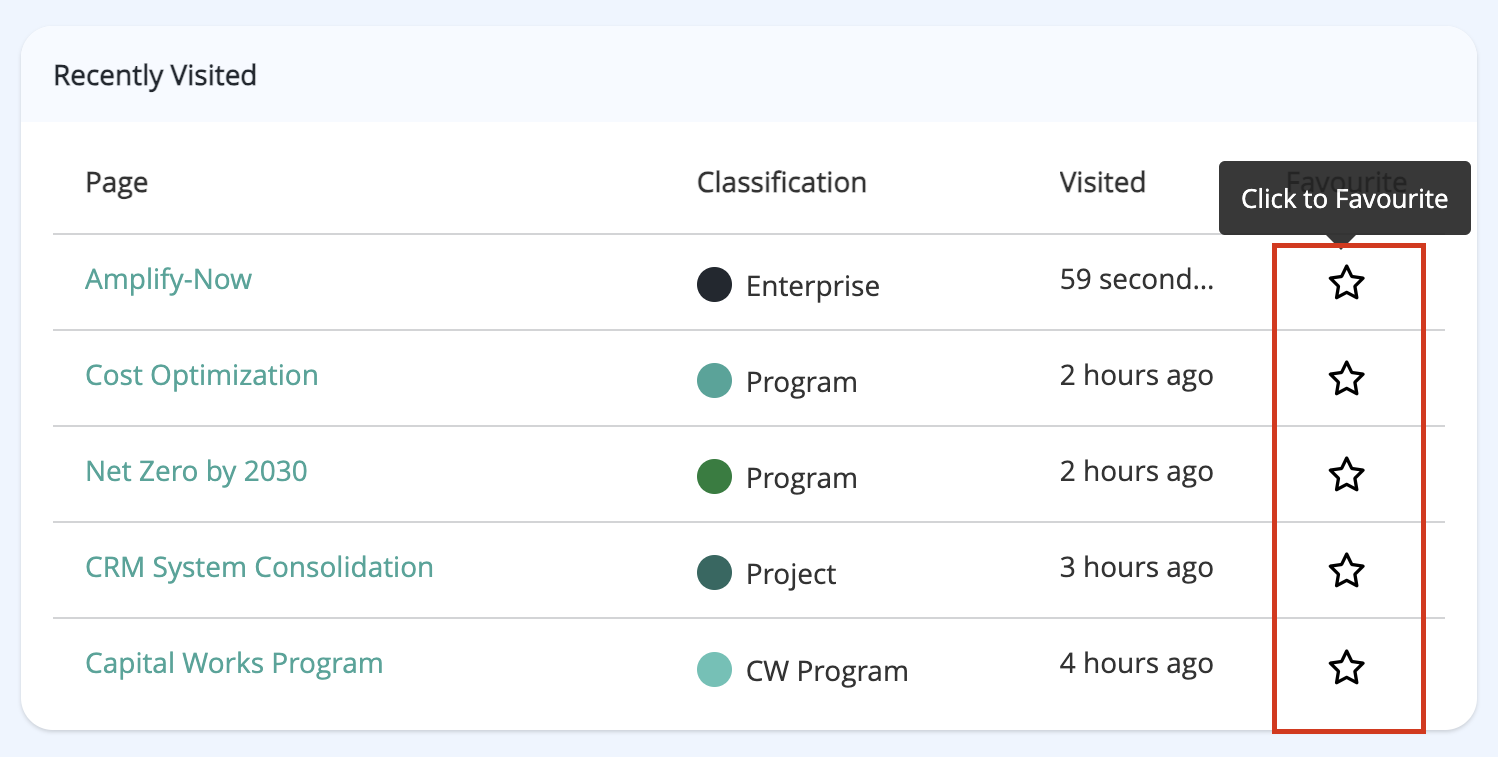This screenshot has height=757, width=1498.
Task: Open the Cost Optimization link
Action: (x=202, y=375)
